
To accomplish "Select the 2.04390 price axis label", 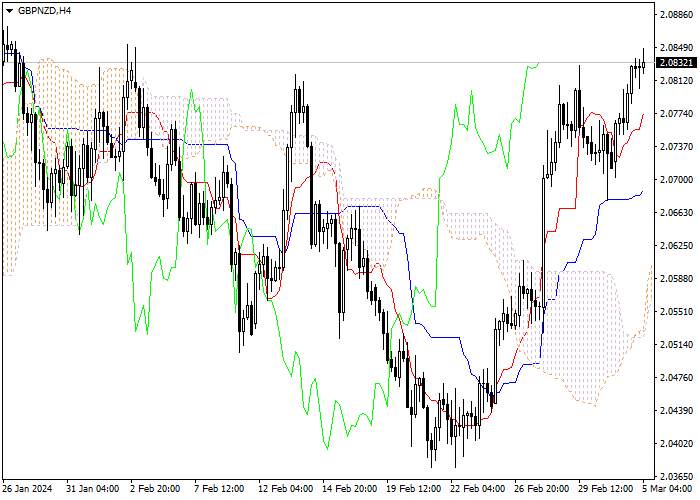I will pyautogui.click(x=677, y=411).
